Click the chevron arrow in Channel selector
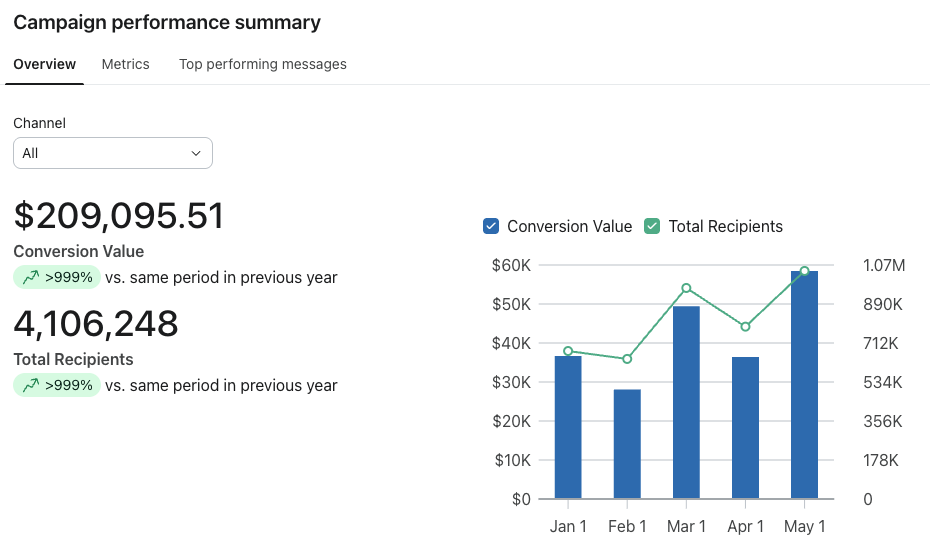This screenshot has height=553, width=930. point(196,153)
